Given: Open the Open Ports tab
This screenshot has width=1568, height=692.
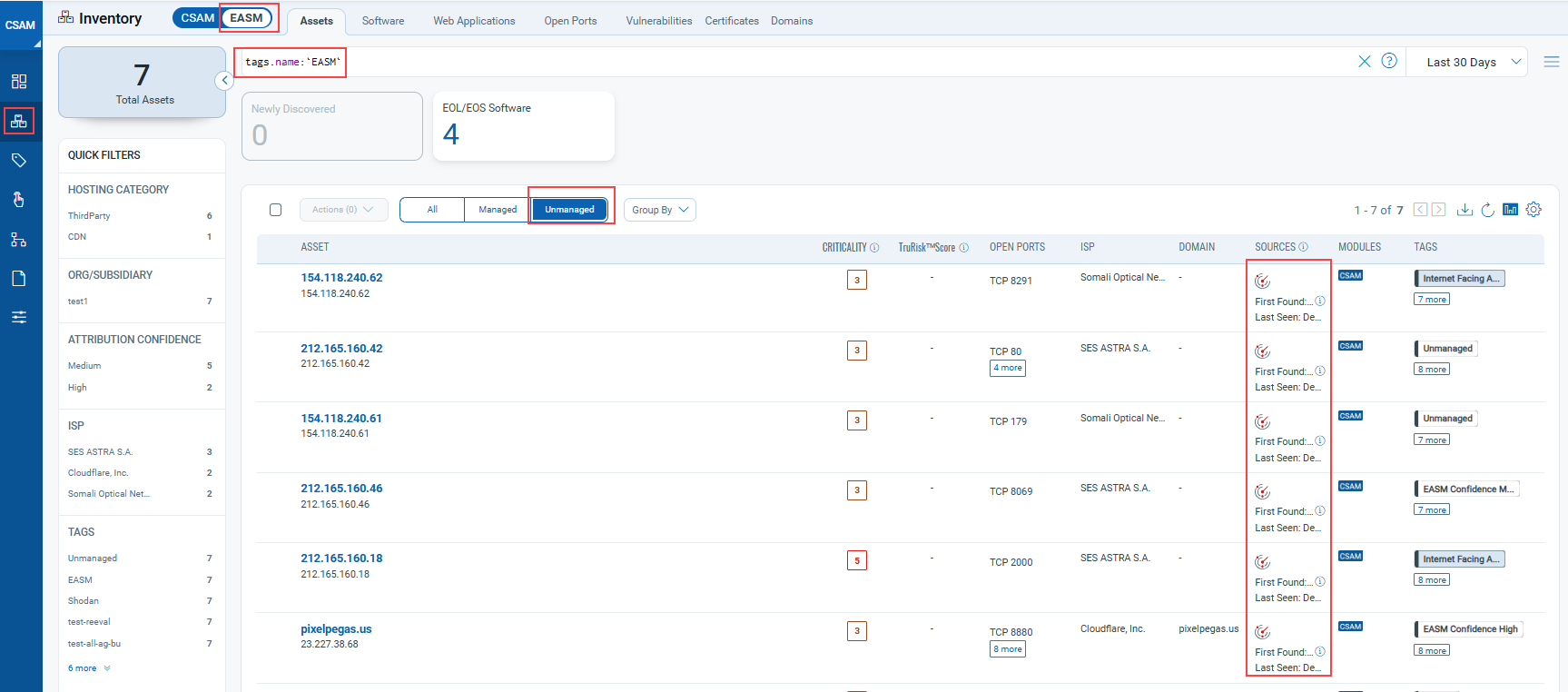Looking at the screenshot, I should point(570,21).
